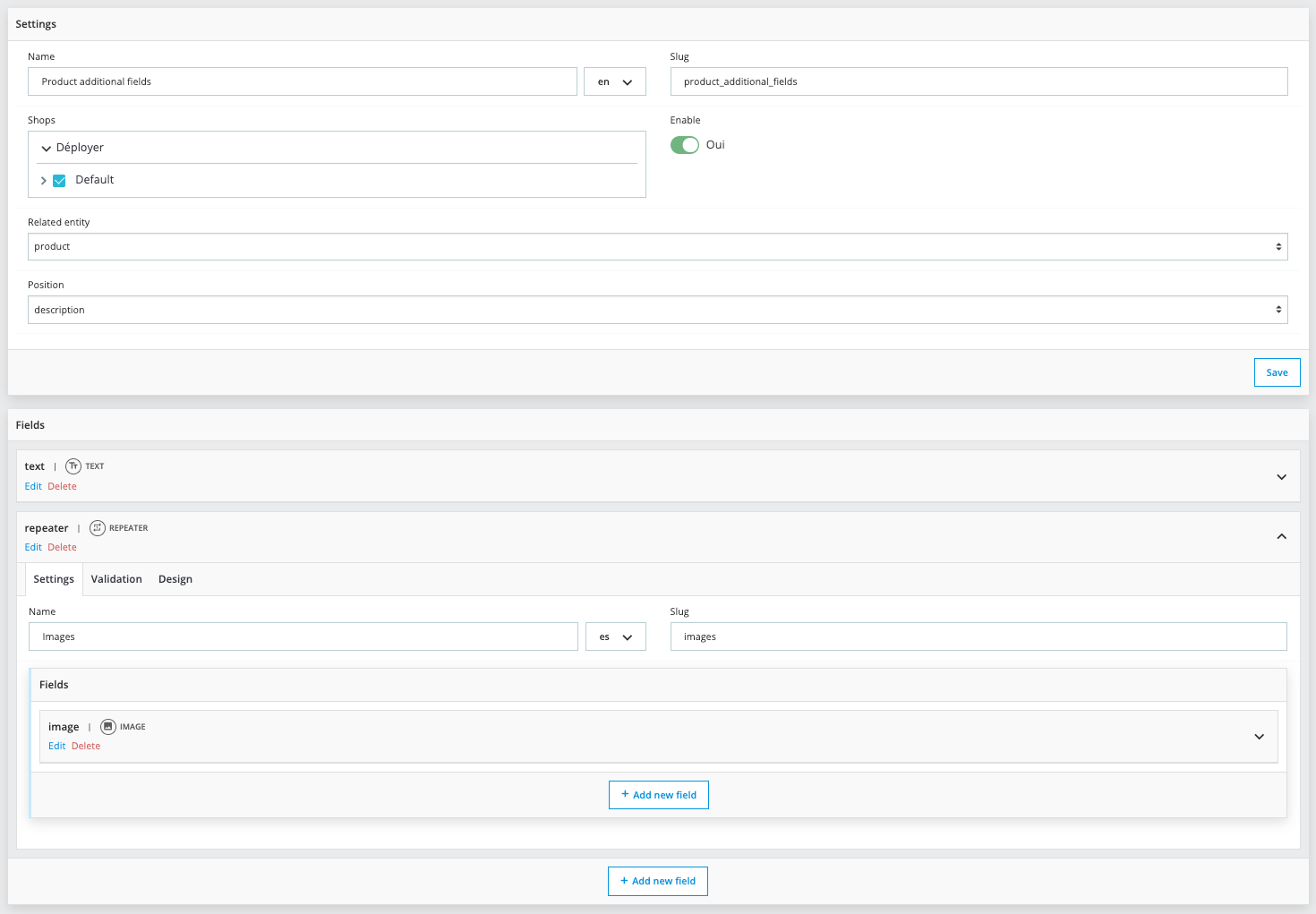Click the repeater field type icon

point(98,528)
